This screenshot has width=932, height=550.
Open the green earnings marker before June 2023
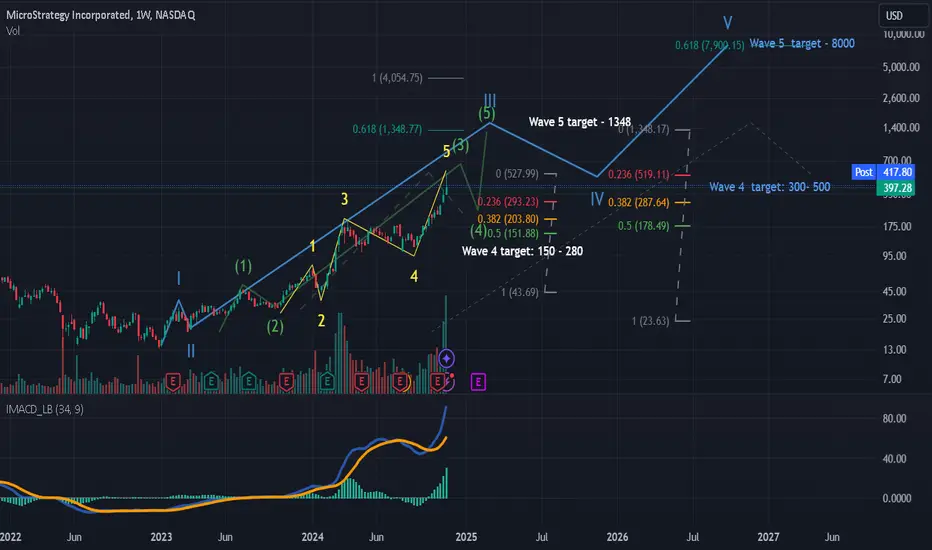click(210, 381)
